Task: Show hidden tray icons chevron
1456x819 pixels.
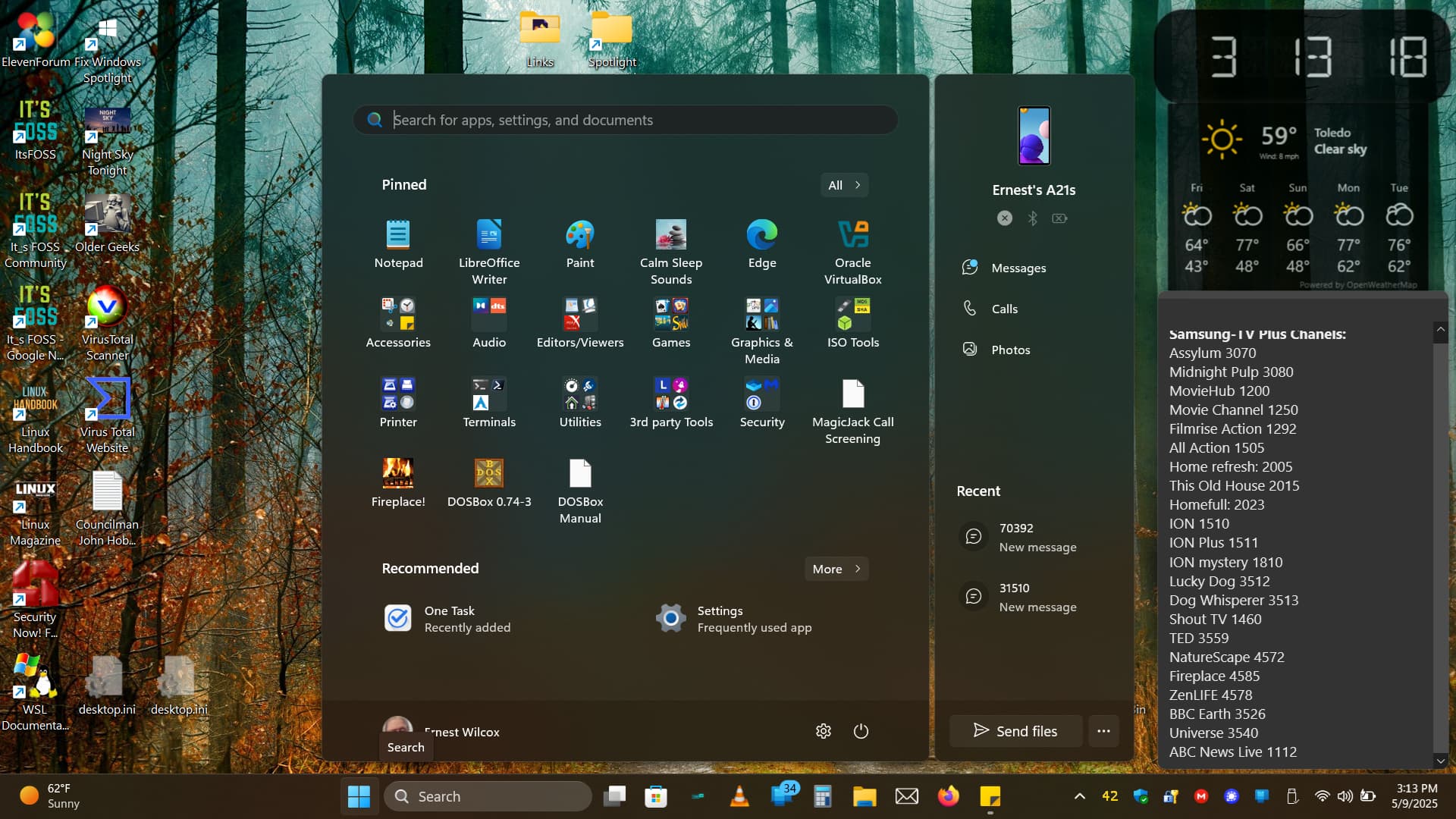Action: click(1080, 796)
